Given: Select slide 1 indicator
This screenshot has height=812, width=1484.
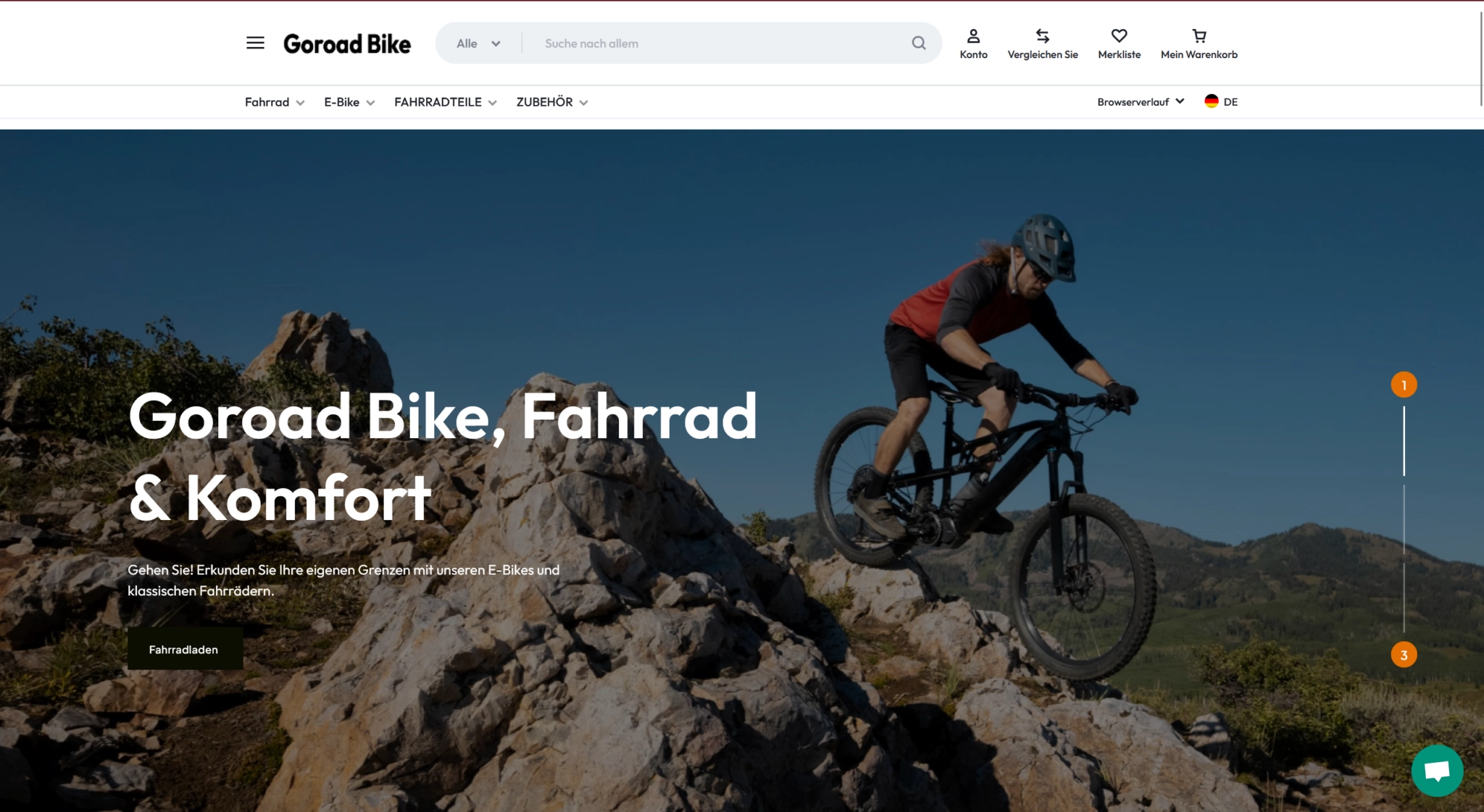Looking at the screenshot, I should tap(1404, 385).
